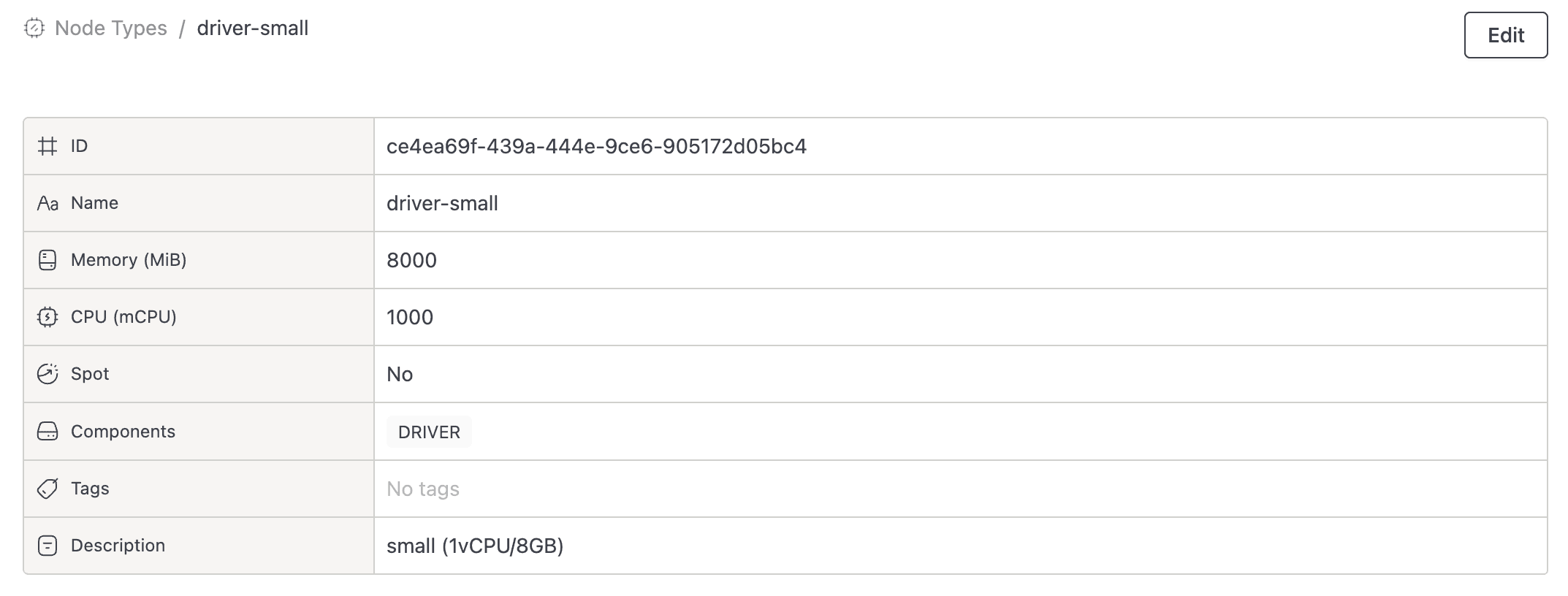The image size is (1568, 596).
Task: Click the 8000 memory value
Action: (411, 261)
